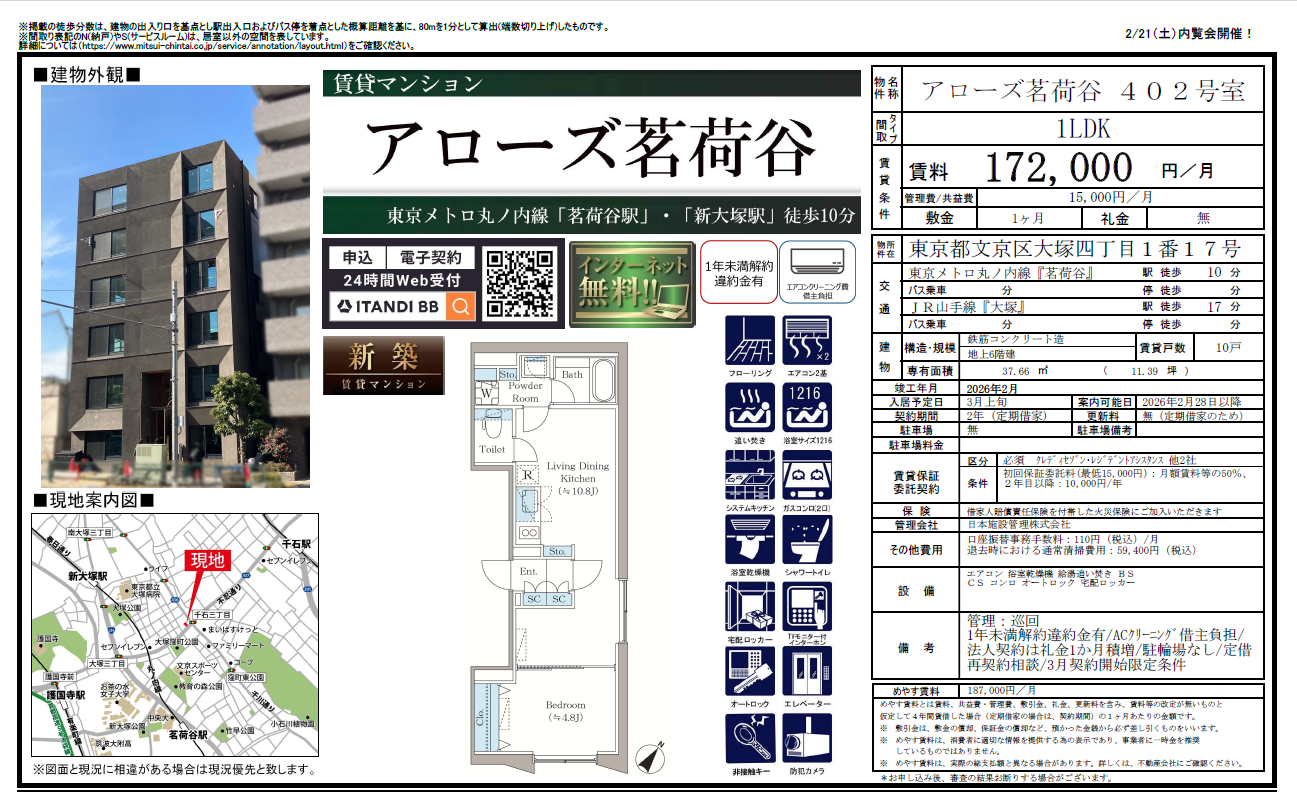Click the シャワートイレ icon
This screenshot has height=792, width=1297.
pos(807,540)
